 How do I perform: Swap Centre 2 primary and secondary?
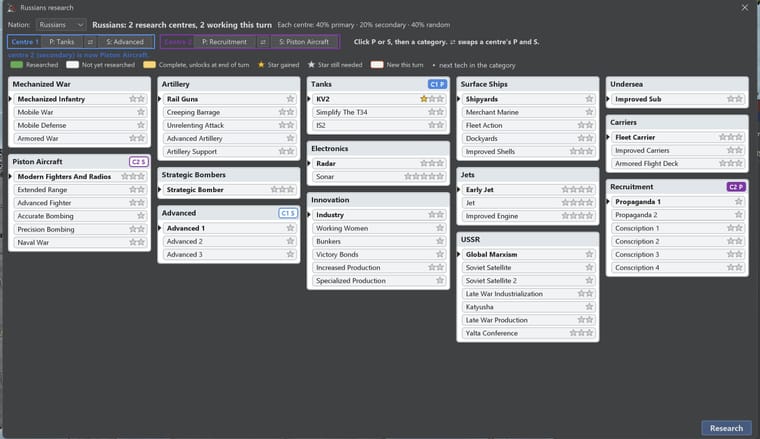(x=263, y=42)
